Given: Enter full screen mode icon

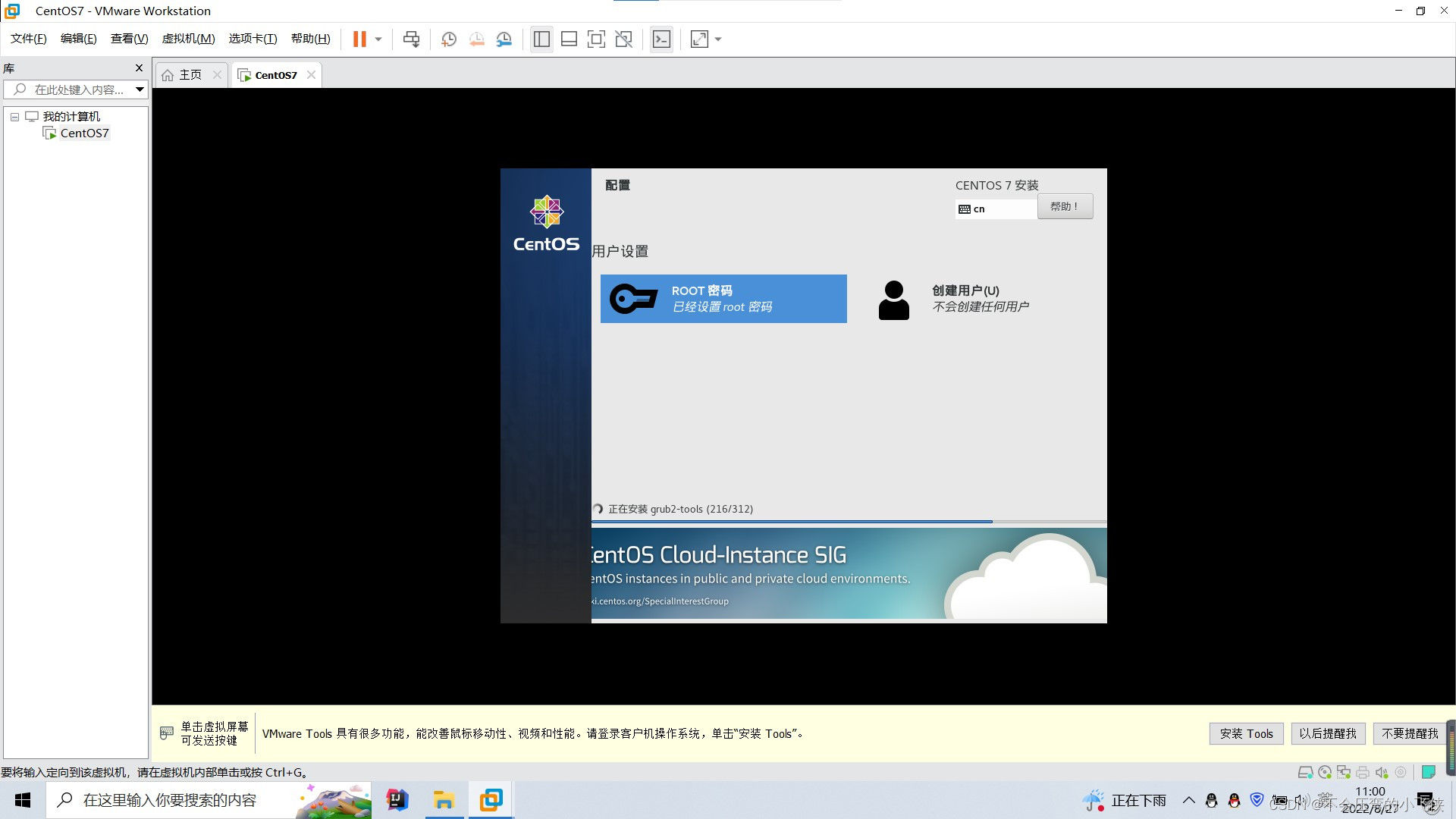Looking at the screenshot, I should (597, 39).
